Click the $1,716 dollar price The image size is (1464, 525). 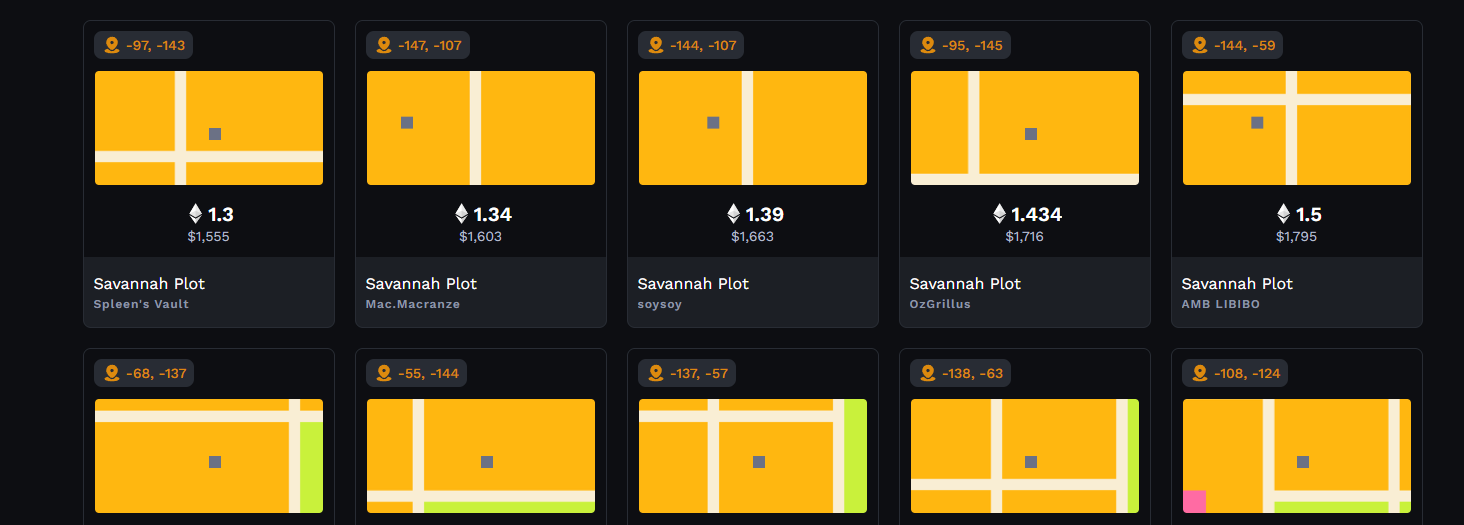[x=1025, y=237]
